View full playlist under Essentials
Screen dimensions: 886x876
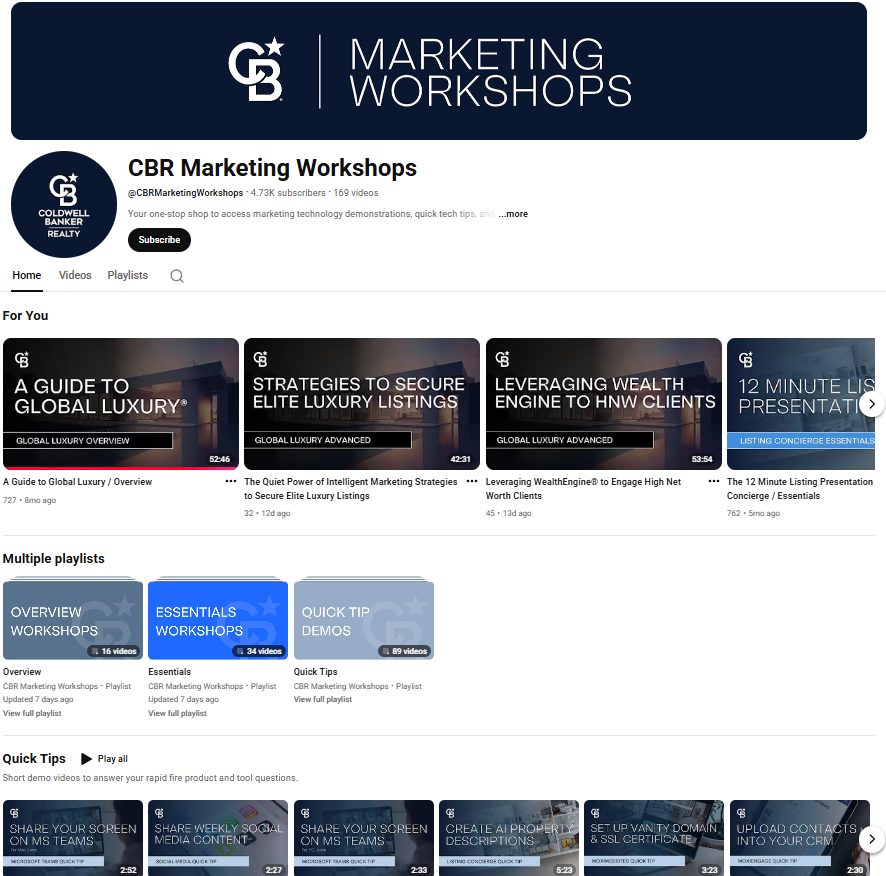click(x=177, y=713)
